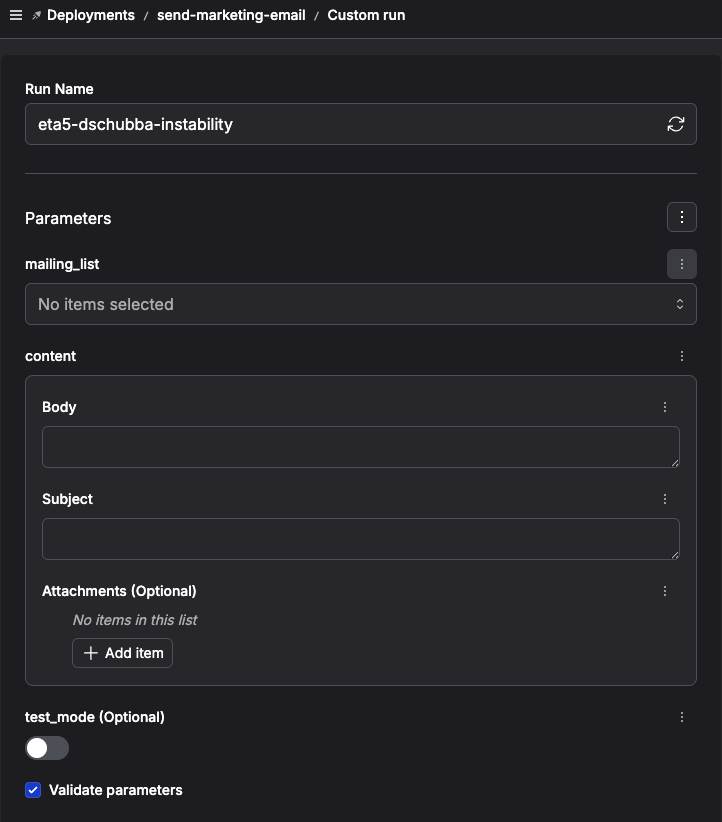Click into the Subject text area
The image size is (722, 822).
click(361, 539)
